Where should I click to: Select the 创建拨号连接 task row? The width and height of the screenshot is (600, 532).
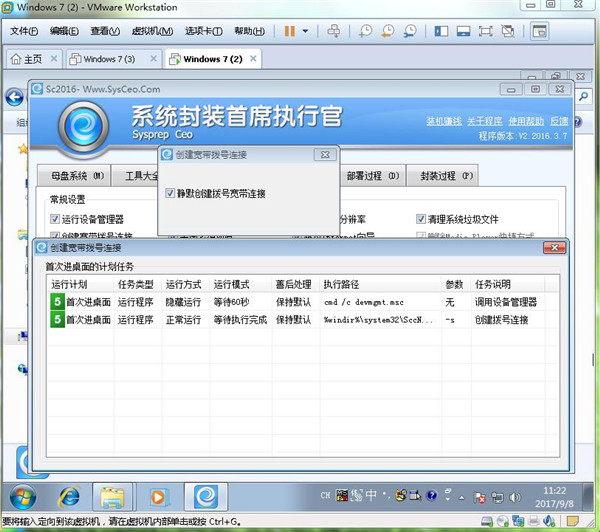(302, 320)
